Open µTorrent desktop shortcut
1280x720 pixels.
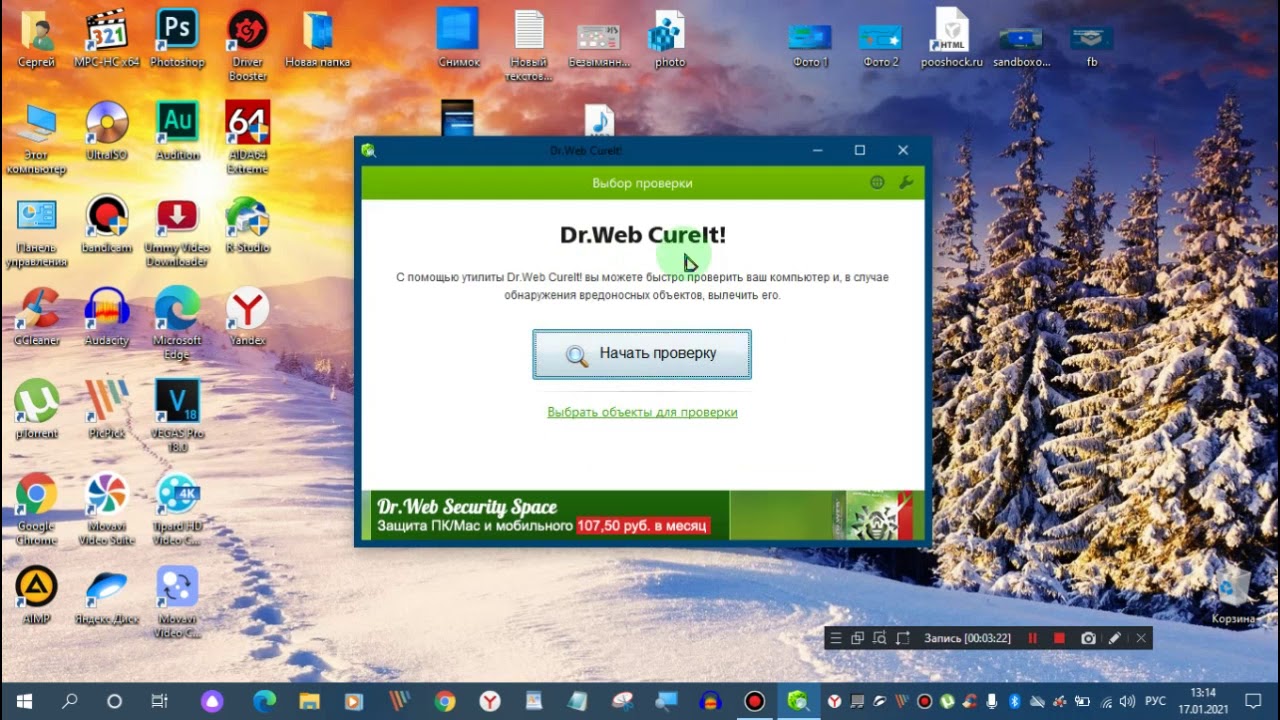tap(37, 410)
